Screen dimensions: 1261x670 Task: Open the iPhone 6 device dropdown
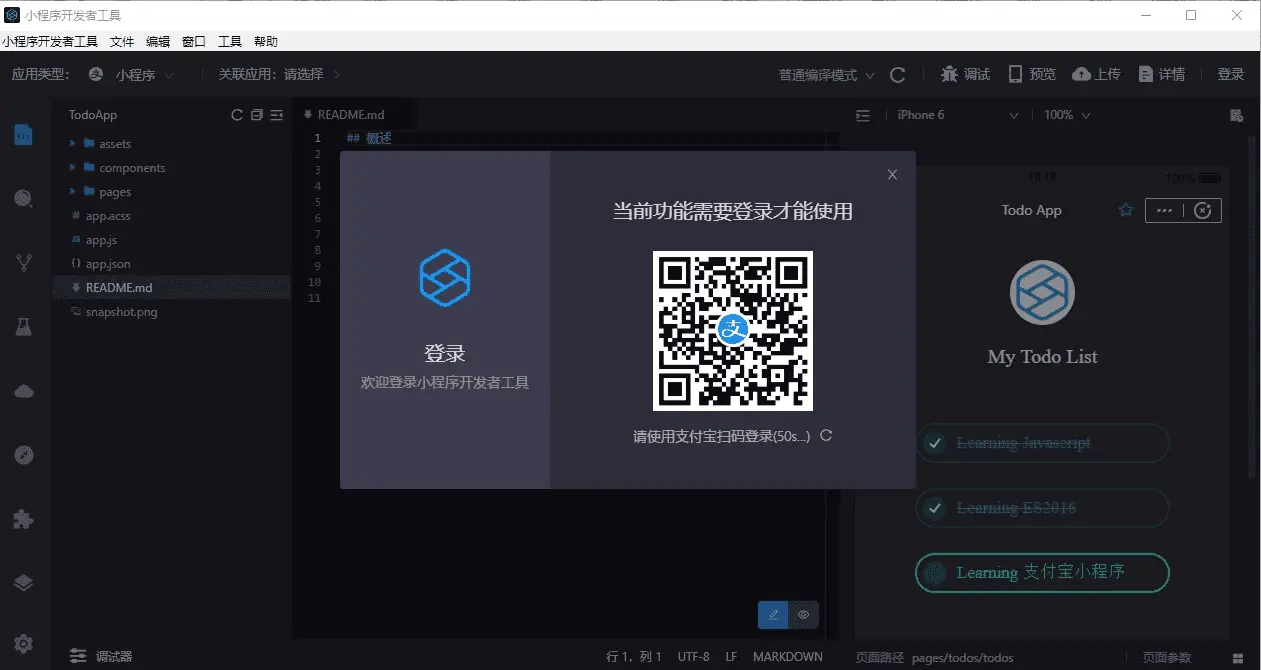(x=957, y=115)
